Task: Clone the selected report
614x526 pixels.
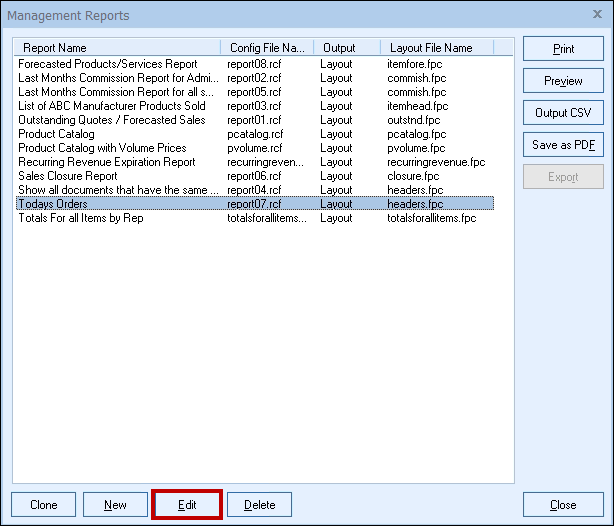Action: [43, 505]
